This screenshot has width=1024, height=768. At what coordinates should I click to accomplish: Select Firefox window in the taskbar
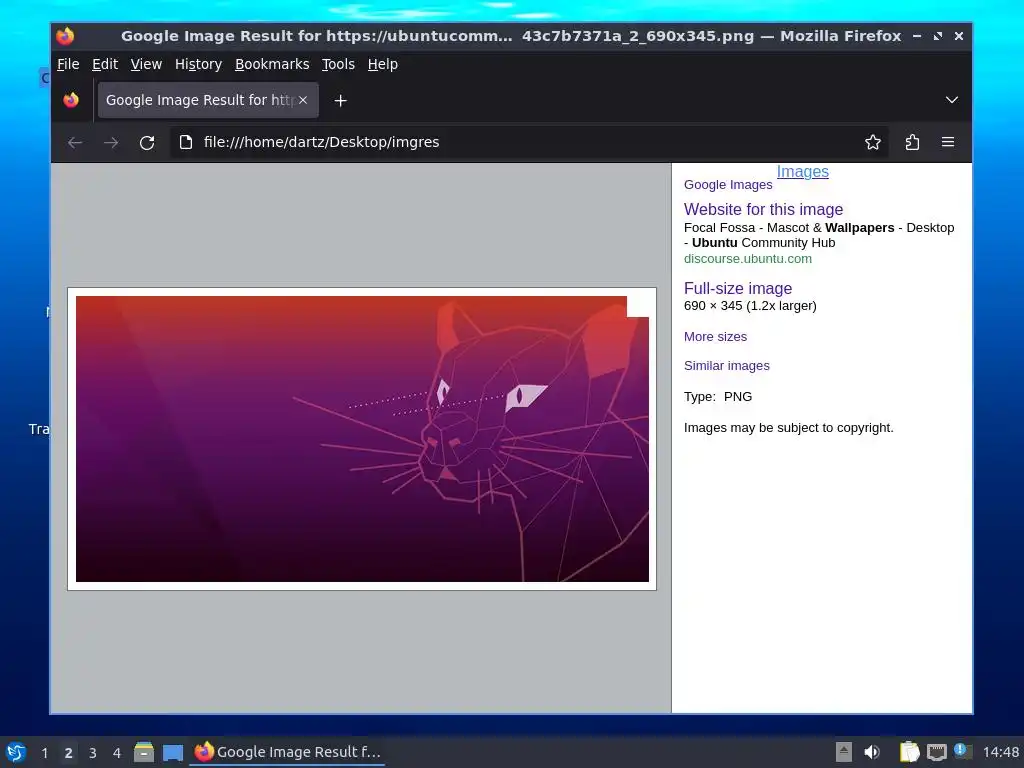tap(287, 752)
